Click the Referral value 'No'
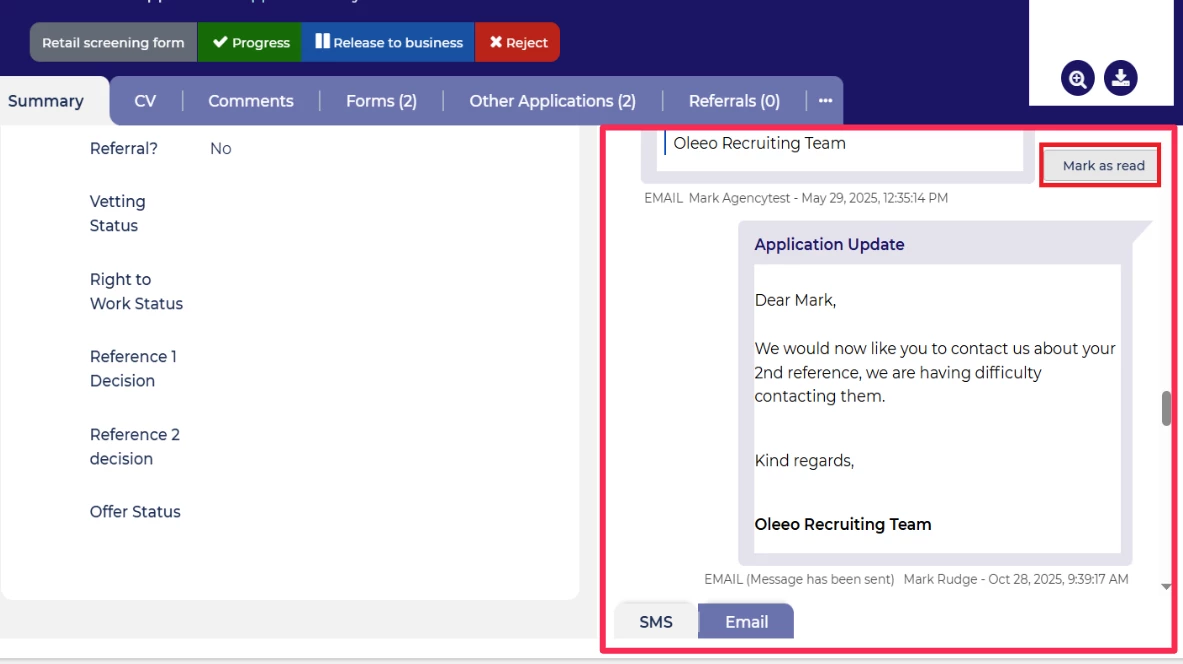Image resolution: width=1183 pixels, height=664 pixels. [x=220, y=149]
